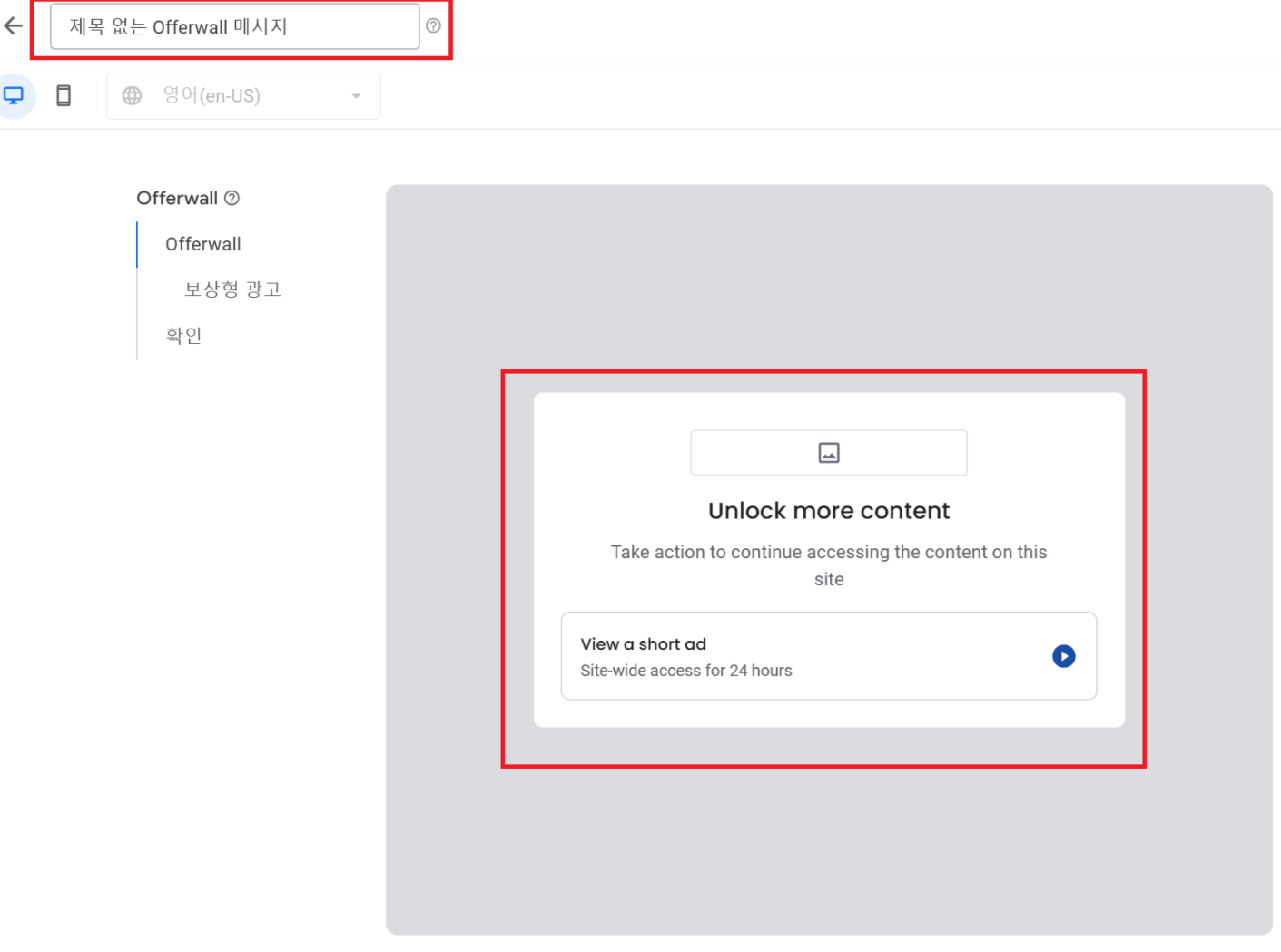Open the 확인 step in sidebar
Screen dimensions: 1281x952
(183, 335)
